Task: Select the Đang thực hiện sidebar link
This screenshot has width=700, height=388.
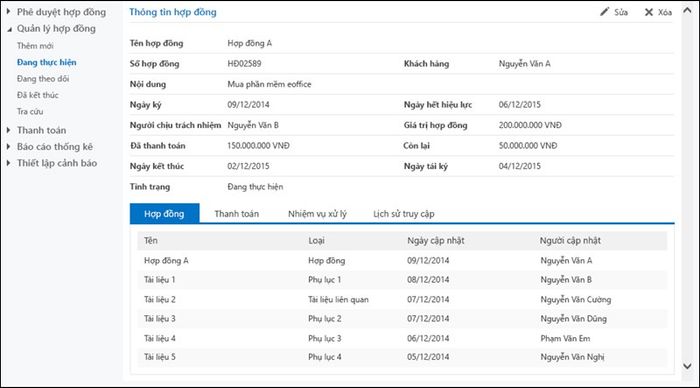Action: [46, 62]
